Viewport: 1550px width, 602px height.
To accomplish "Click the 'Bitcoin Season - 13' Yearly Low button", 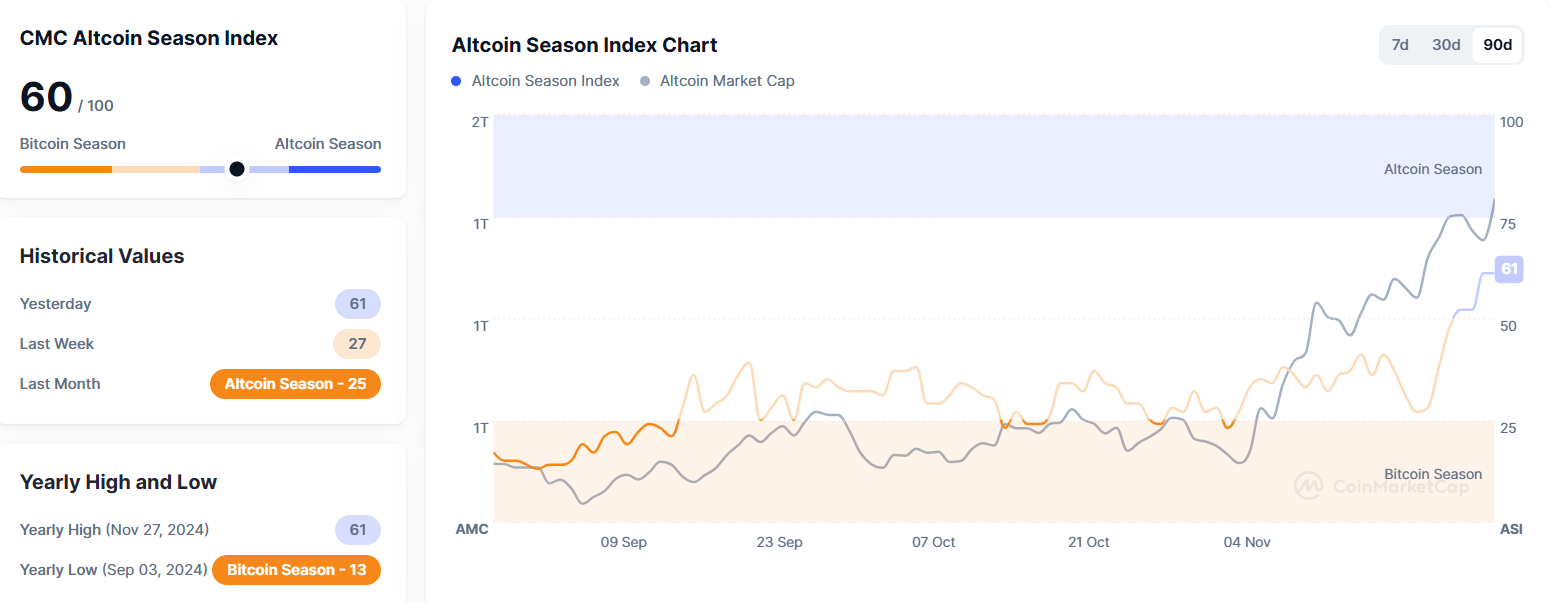I will pyautogui.click(x=296, y=570).
